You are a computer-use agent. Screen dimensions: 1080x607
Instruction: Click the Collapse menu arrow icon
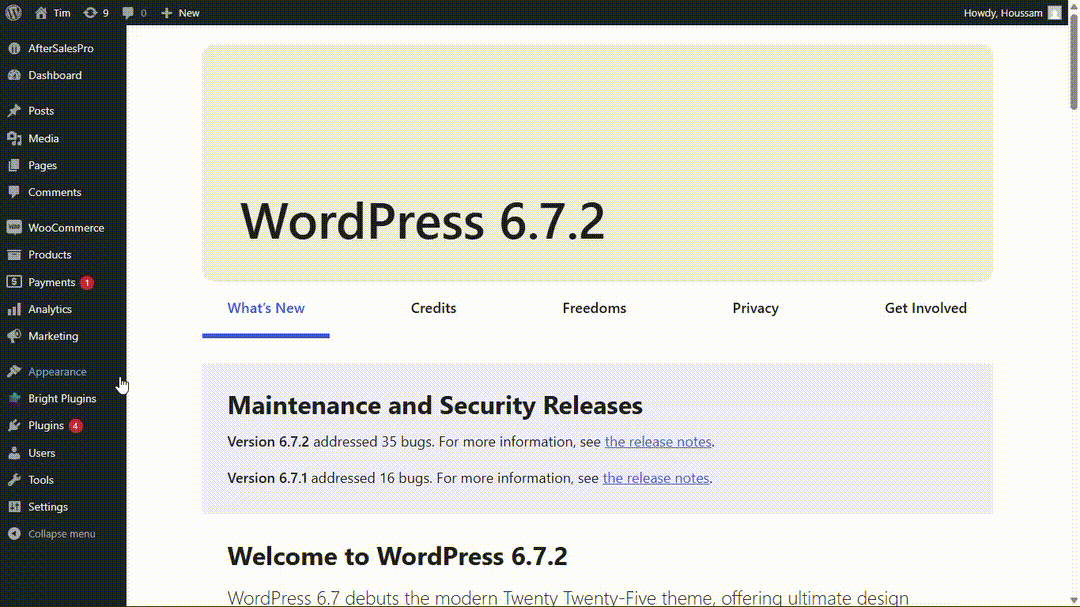pyautogui.click(x=14, y=534)
